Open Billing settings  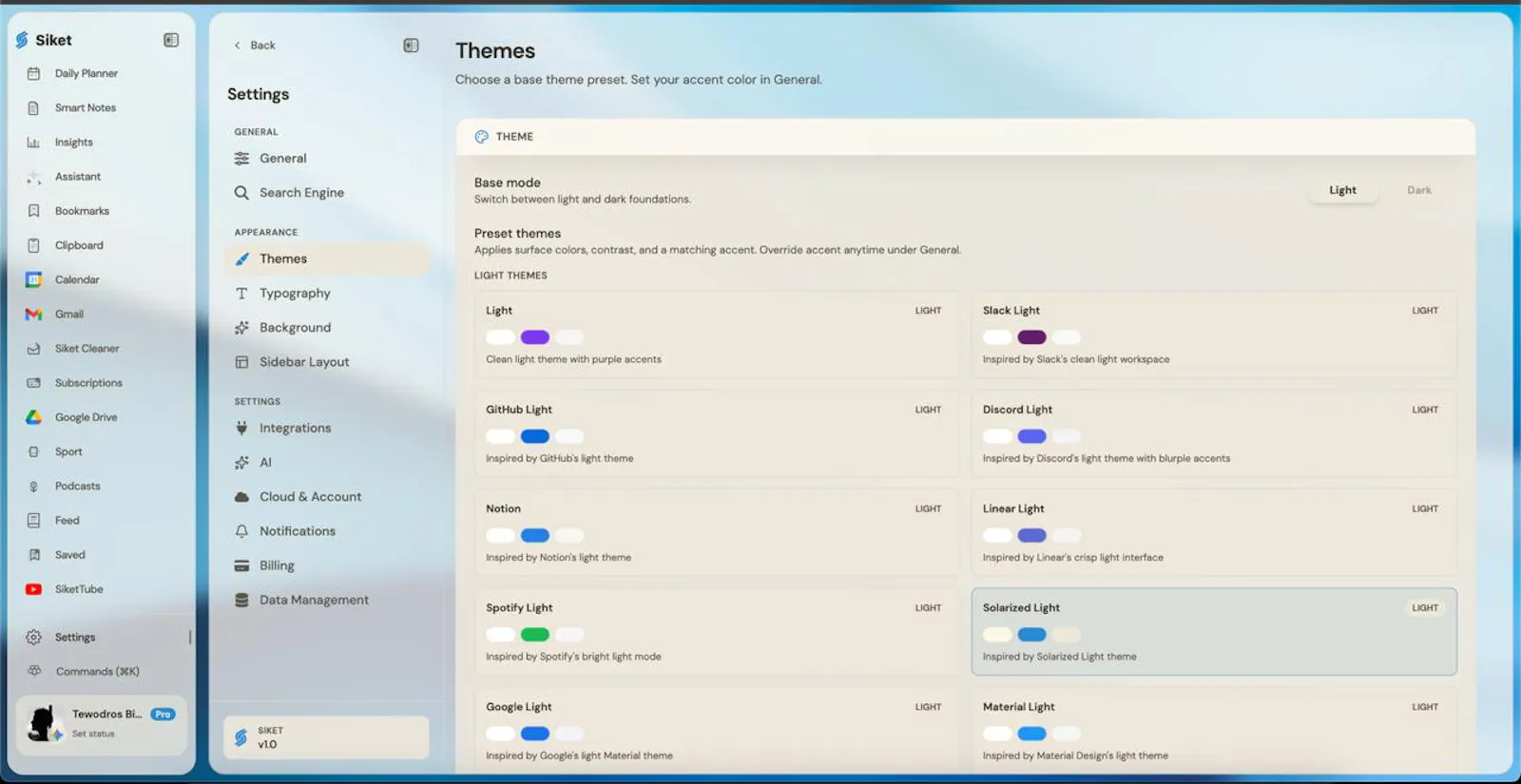click(326, 565)
